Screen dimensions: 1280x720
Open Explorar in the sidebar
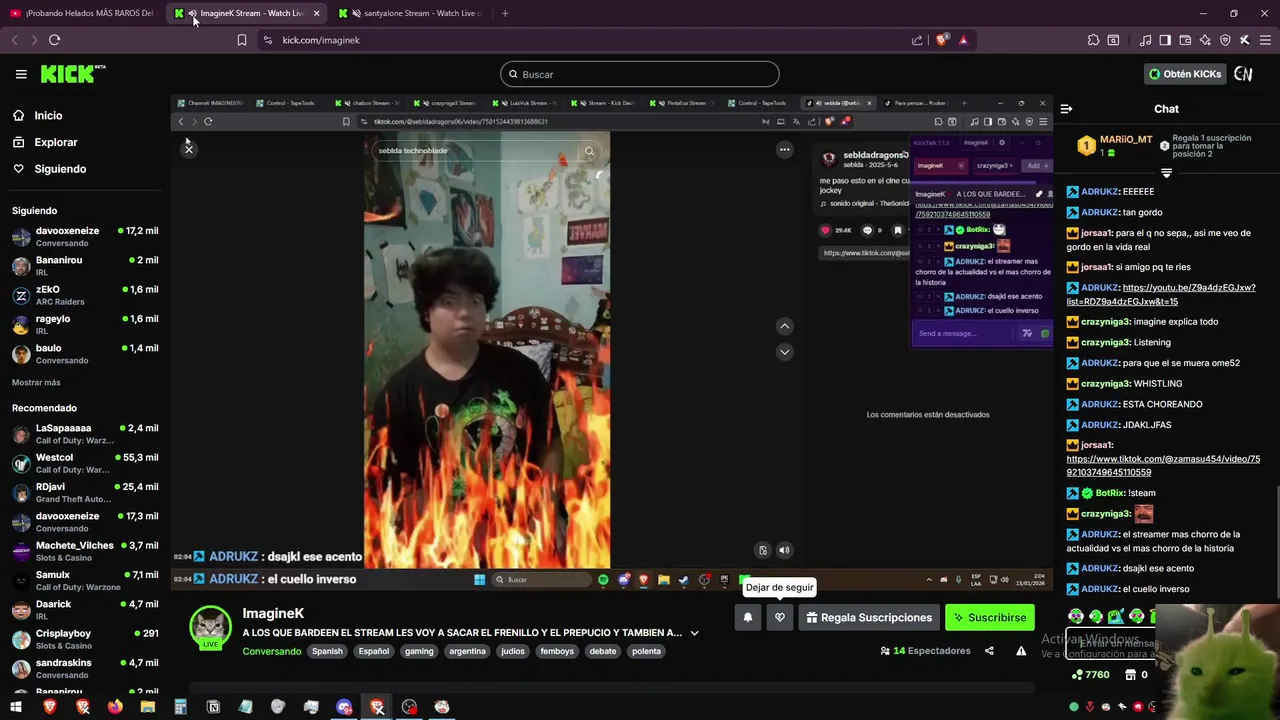pyautogui.click(x=55, y=142)
